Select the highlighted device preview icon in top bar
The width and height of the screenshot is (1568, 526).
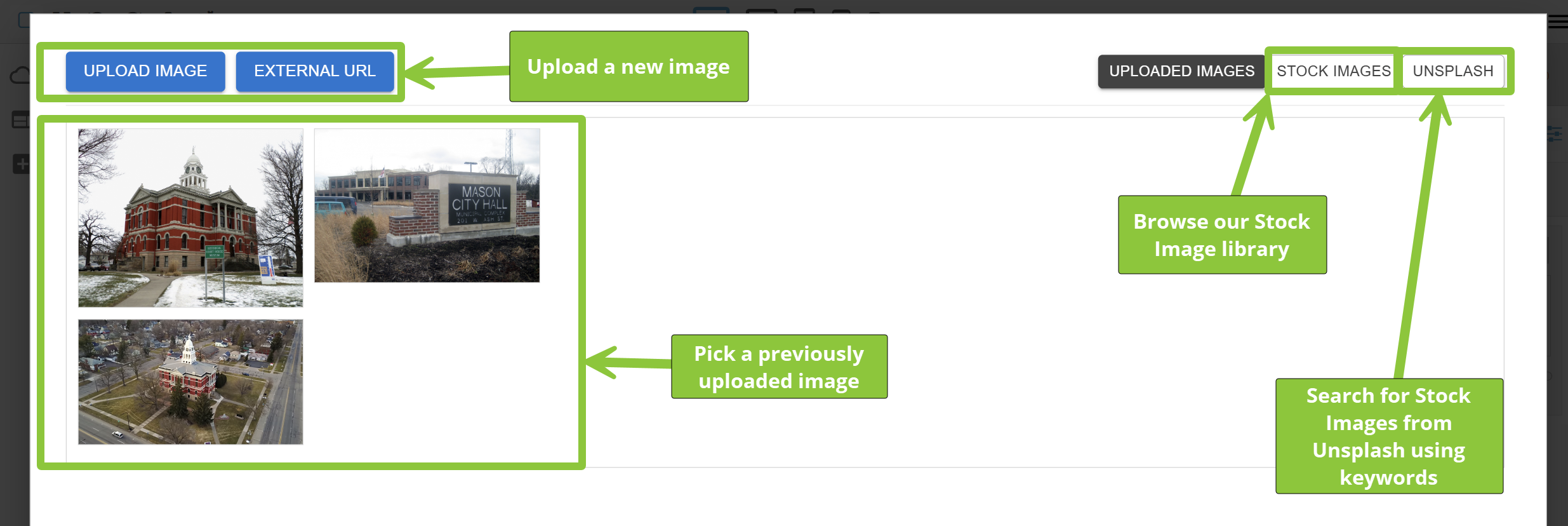point(711,10)
